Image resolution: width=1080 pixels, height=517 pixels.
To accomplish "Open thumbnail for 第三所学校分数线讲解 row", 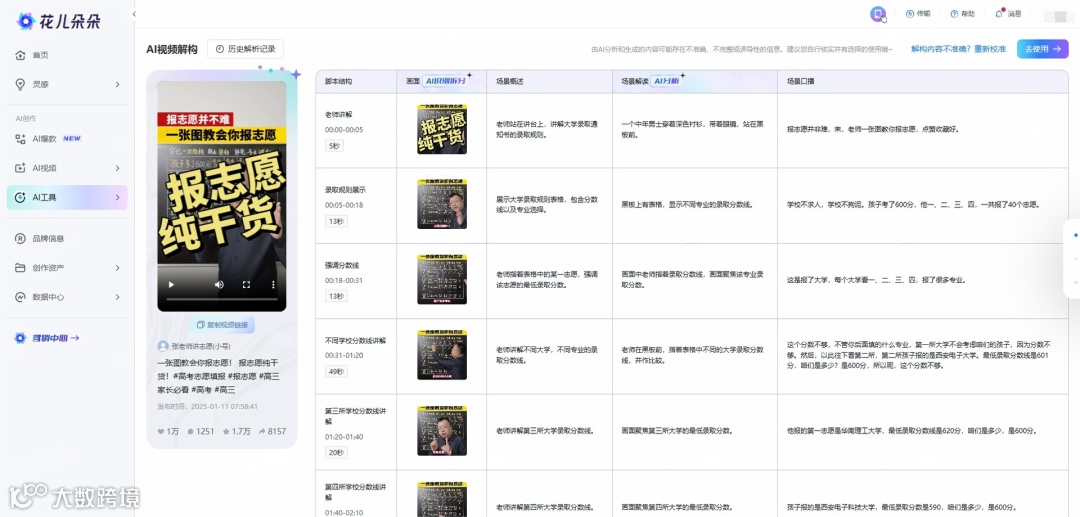I will click(442, 430).
